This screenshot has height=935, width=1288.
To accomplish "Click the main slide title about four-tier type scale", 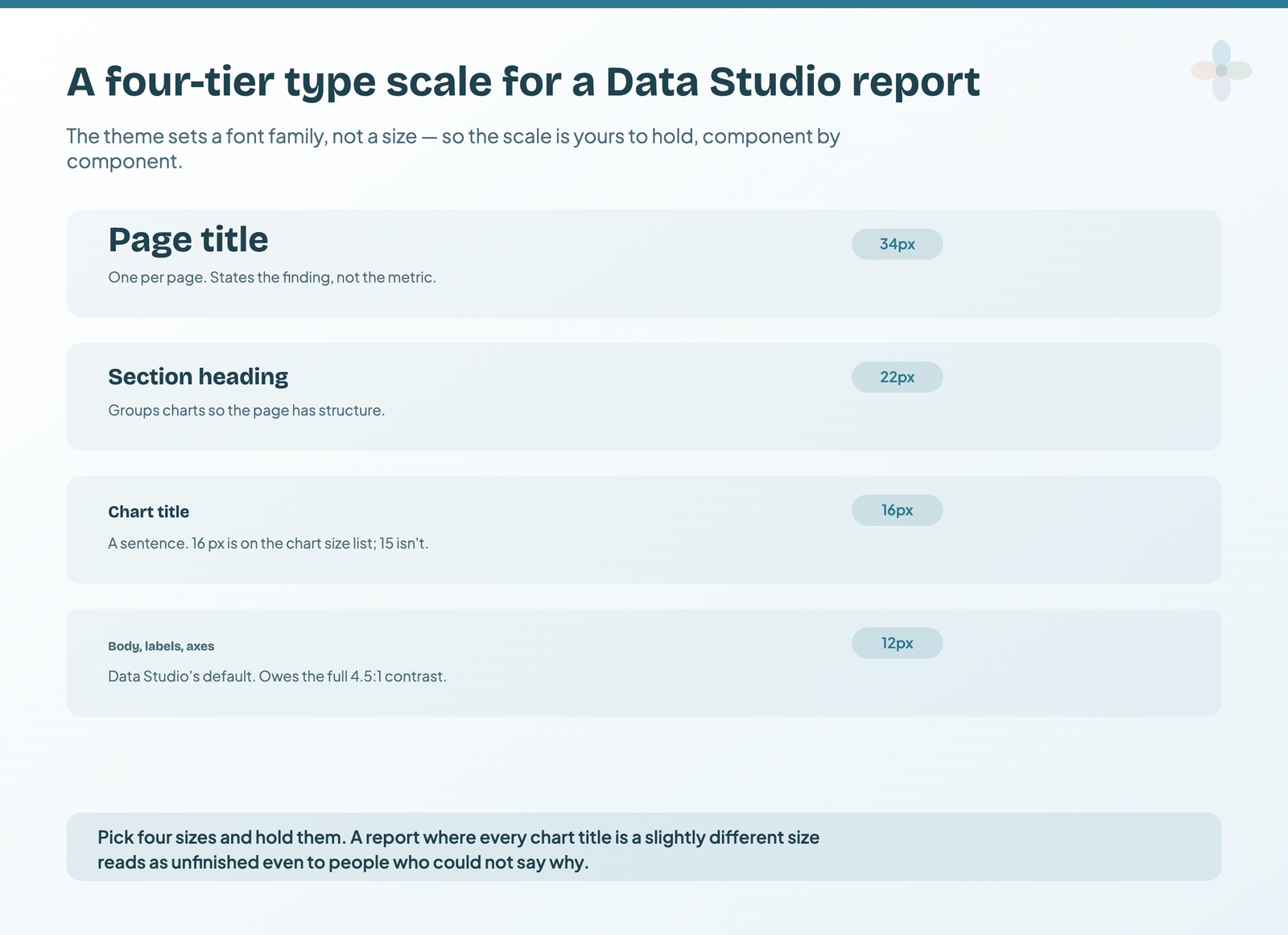I will (x=523, y=82).
